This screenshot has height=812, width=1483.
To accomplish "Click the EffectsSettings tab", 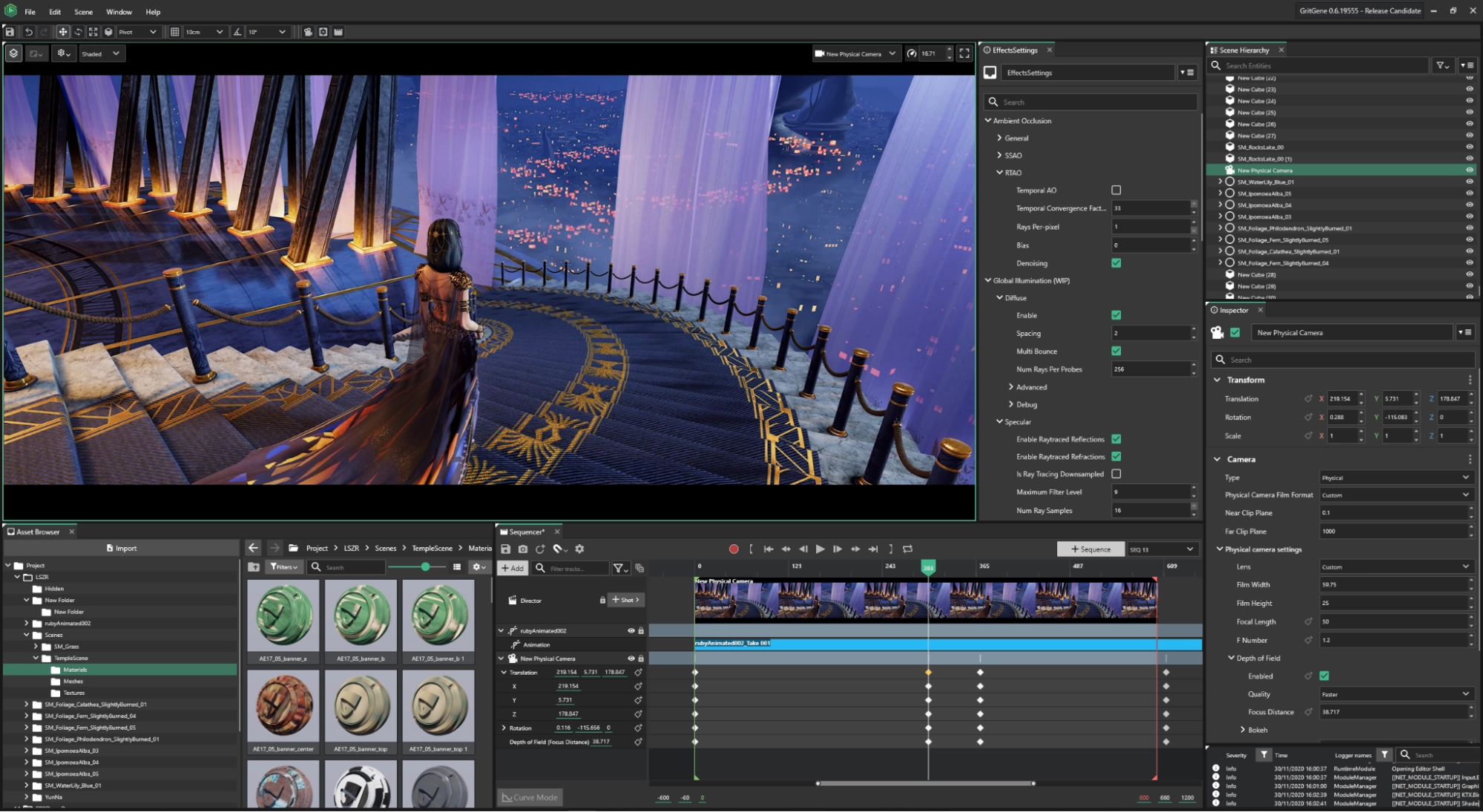I will (1012, 49).
